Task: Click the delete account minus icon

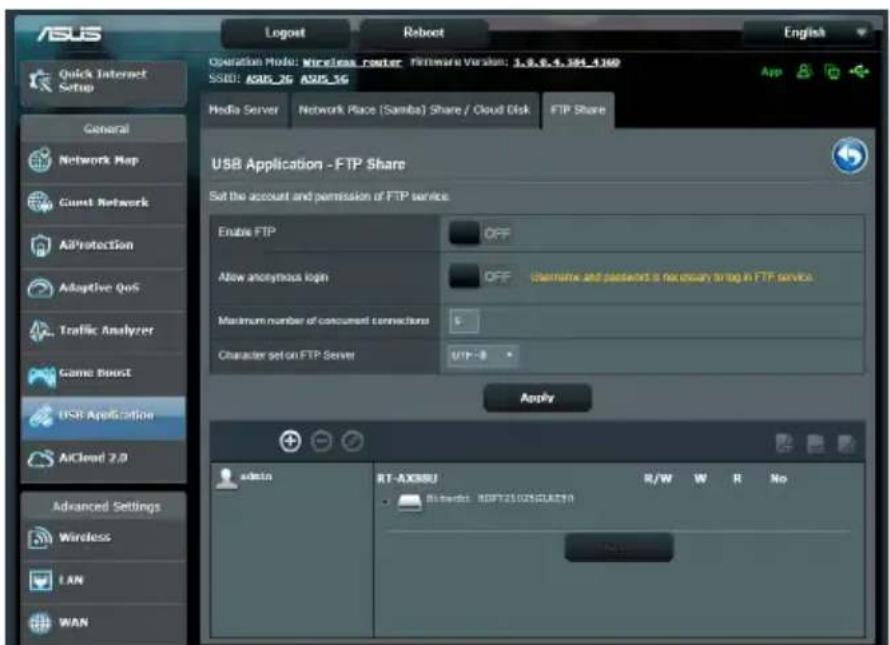Action: [321, 441]
